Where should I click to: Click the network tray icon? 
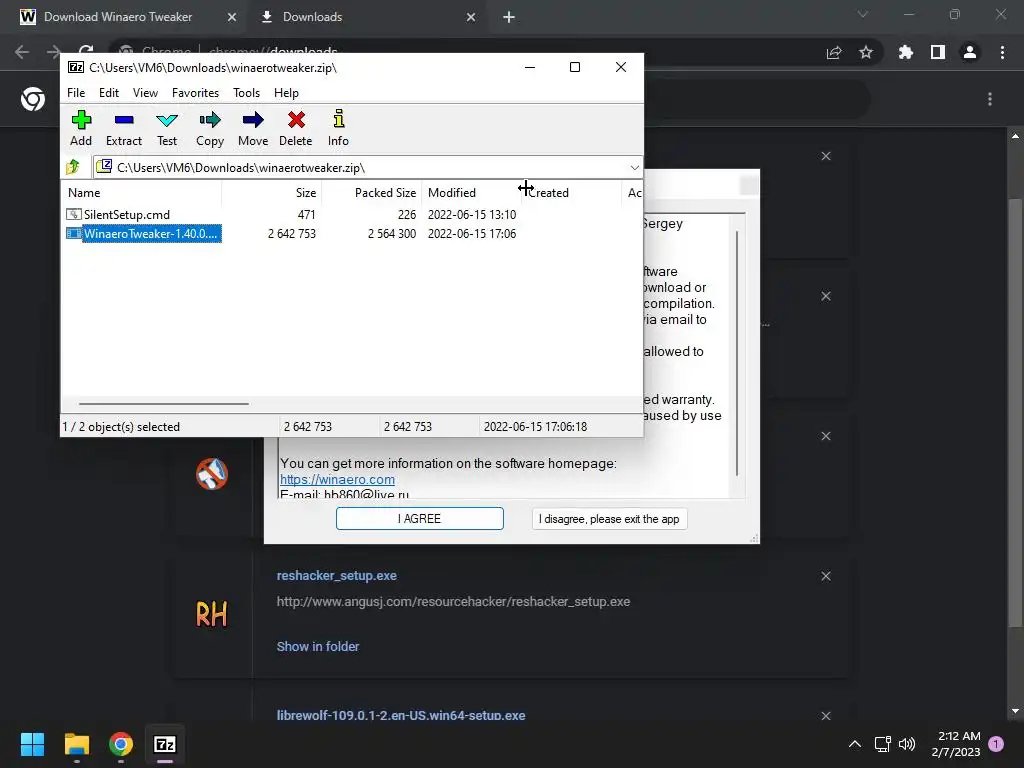click(x=882, y=744)
